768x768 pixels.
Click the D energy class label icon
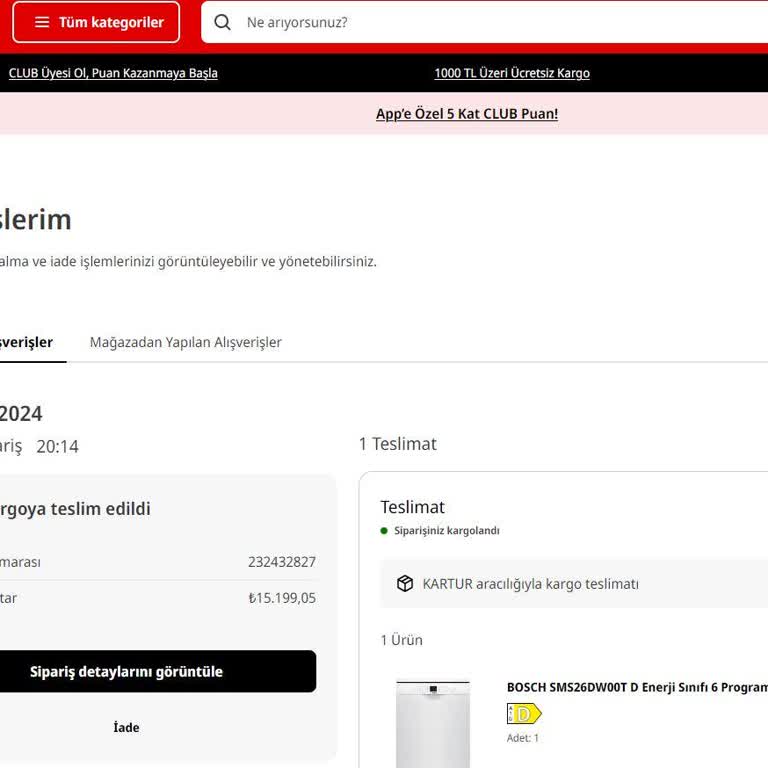(524, 714)
